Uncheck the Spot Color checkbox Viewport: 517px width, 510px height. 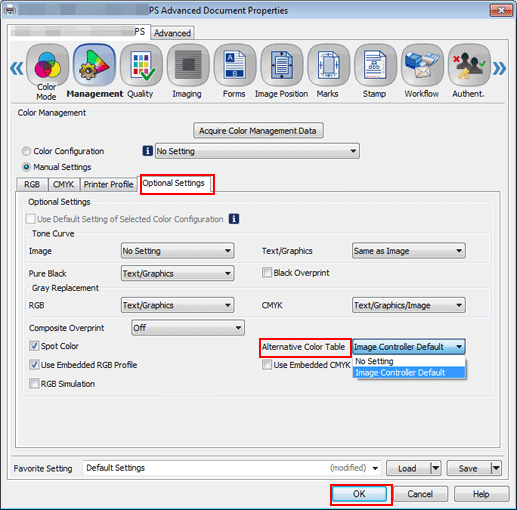pyautogui.click(x=34, y=346)
